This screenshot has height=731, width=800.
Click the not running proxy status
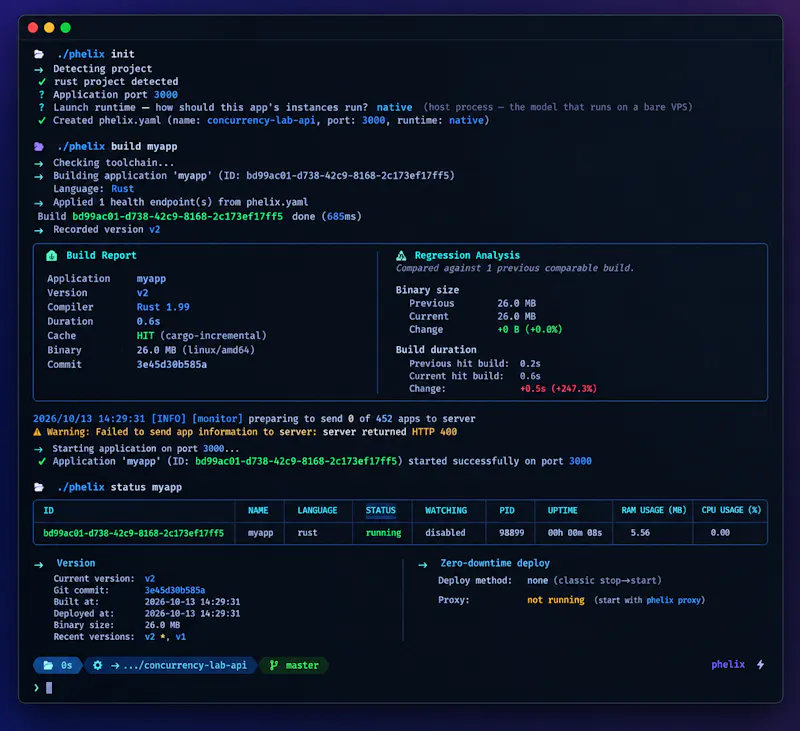click(556, 600)
